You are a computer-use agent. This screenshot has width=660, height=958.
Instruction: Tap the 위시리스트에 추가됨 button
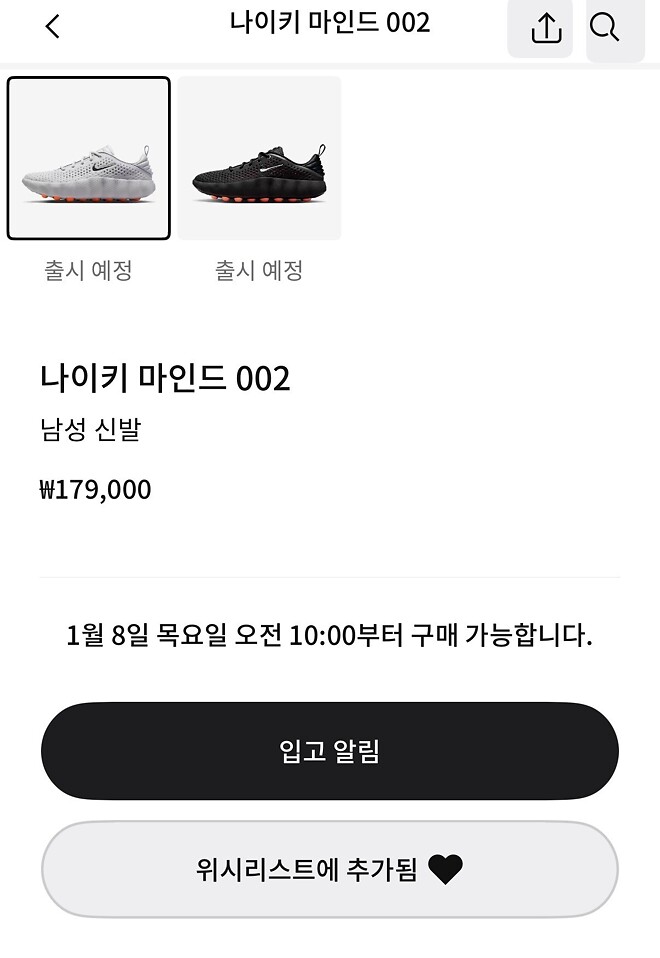(x=328, y=869)
